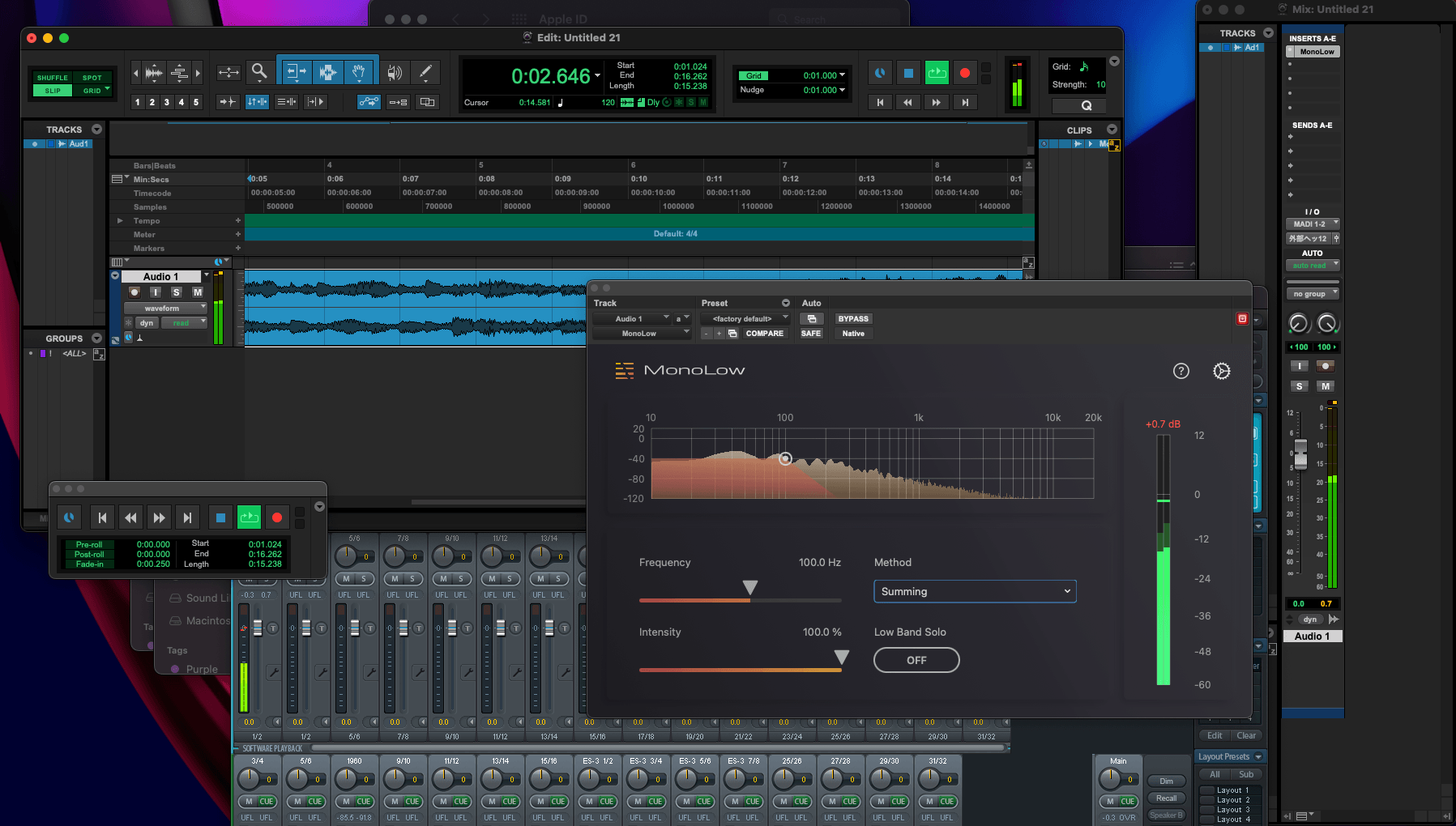Open the GROUPS list menu
1456x826 pixels.
click(97, 338)
